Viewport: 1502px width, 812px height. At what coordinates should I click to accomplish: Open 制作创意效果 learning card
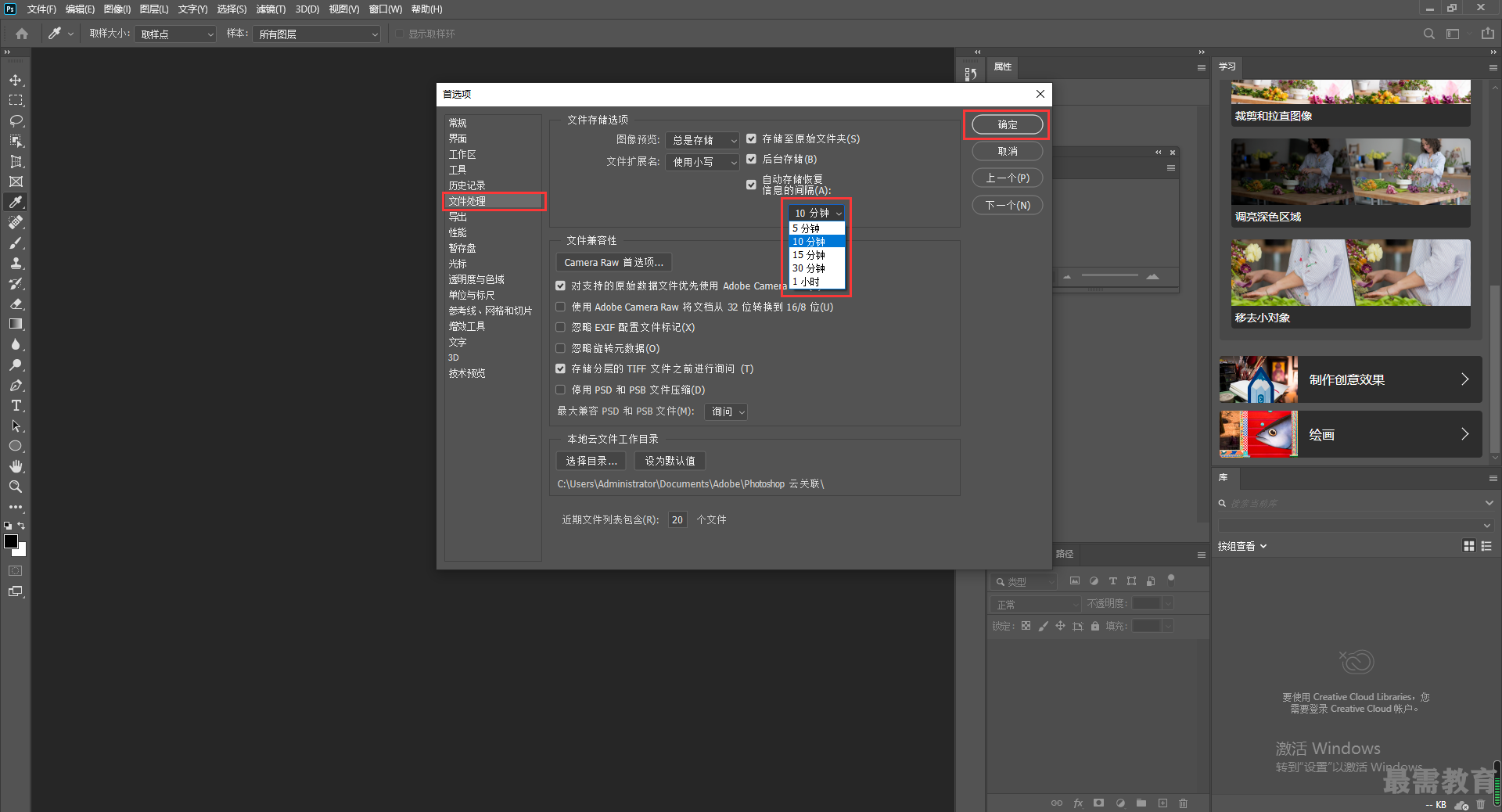(x=1350, y=379)
